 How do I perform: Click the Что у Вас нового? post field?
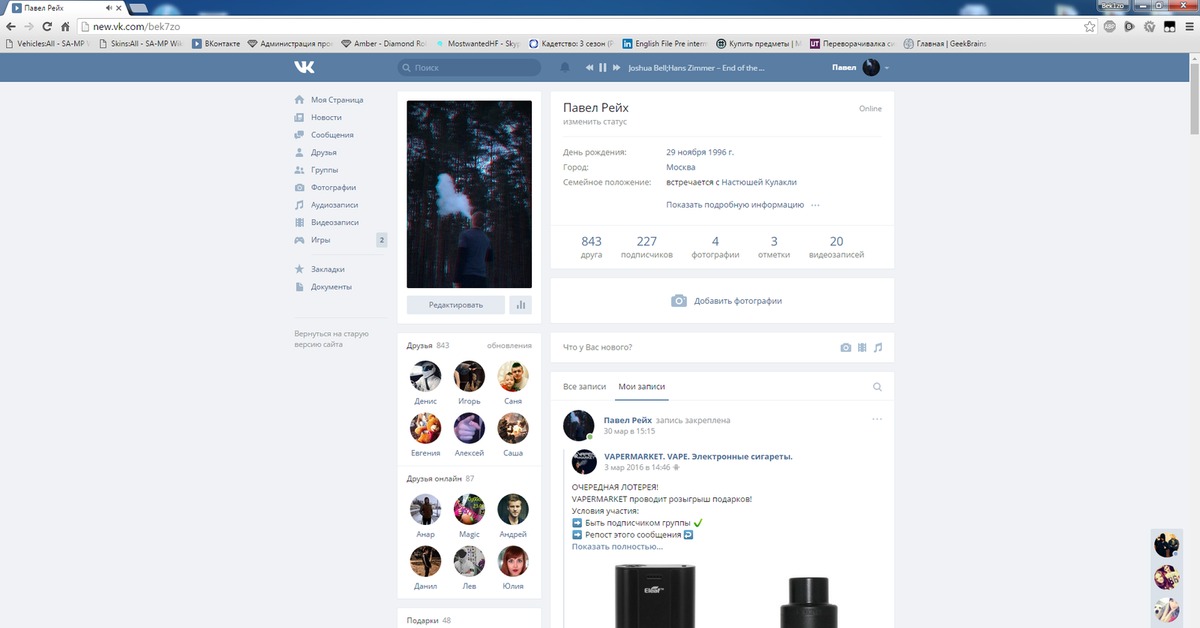pos(695,347)
